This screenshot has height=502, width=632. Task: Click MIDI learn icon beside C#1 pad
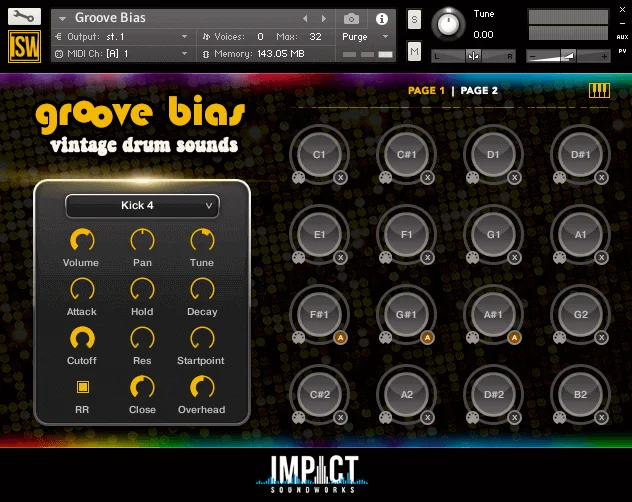(385, 178)
